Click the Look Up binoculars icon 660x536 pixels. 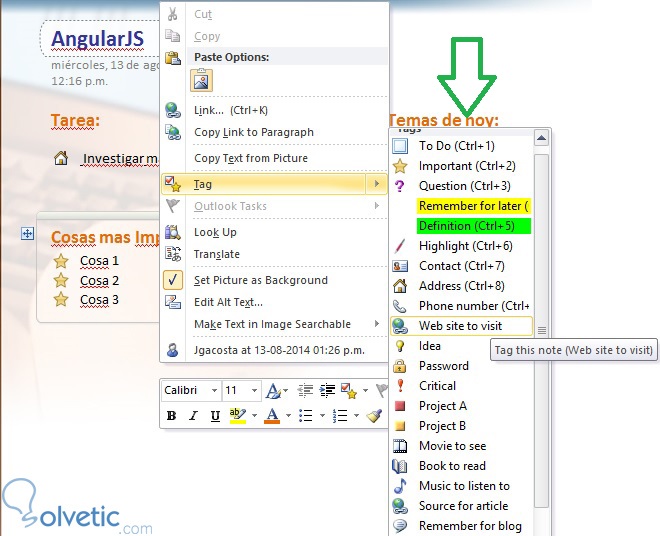pos(173,232)
